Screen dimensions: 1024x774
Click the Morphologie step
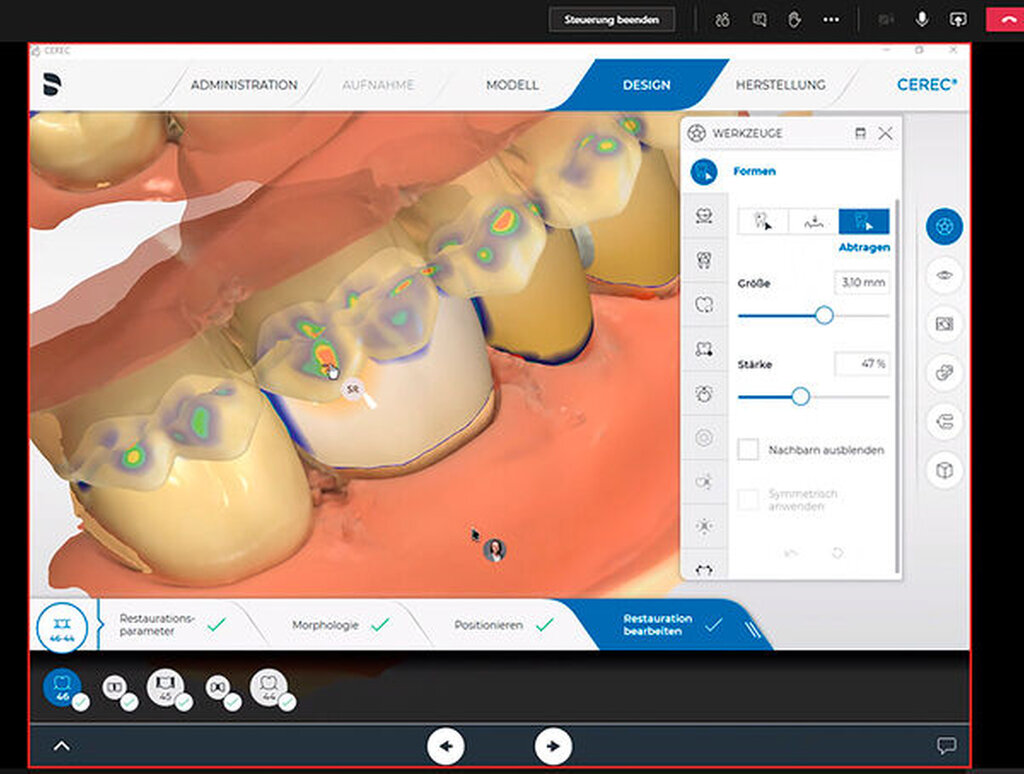pos(325,625)
